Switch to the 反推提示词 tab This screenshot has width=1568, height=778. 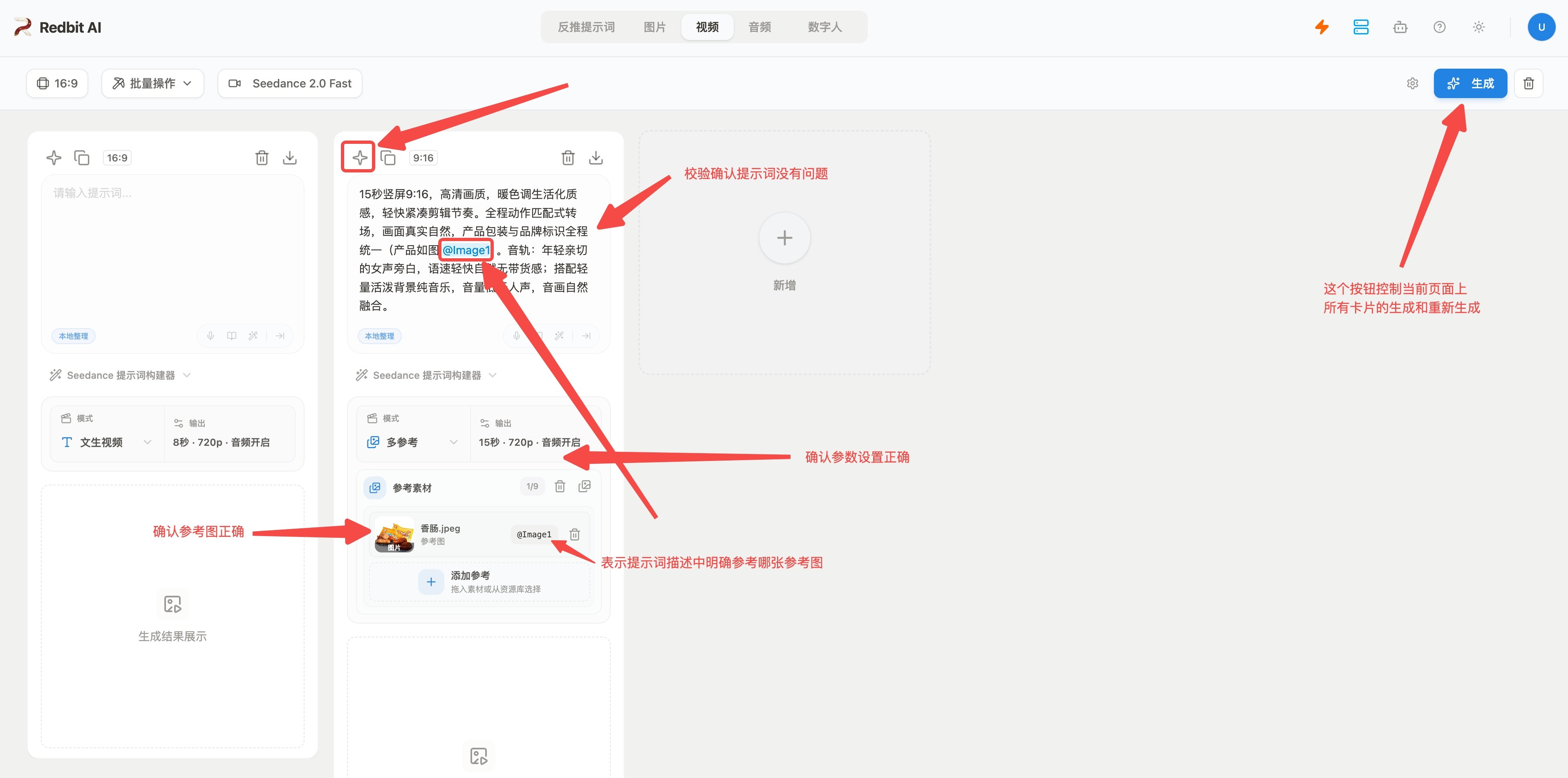click(586, 27)
